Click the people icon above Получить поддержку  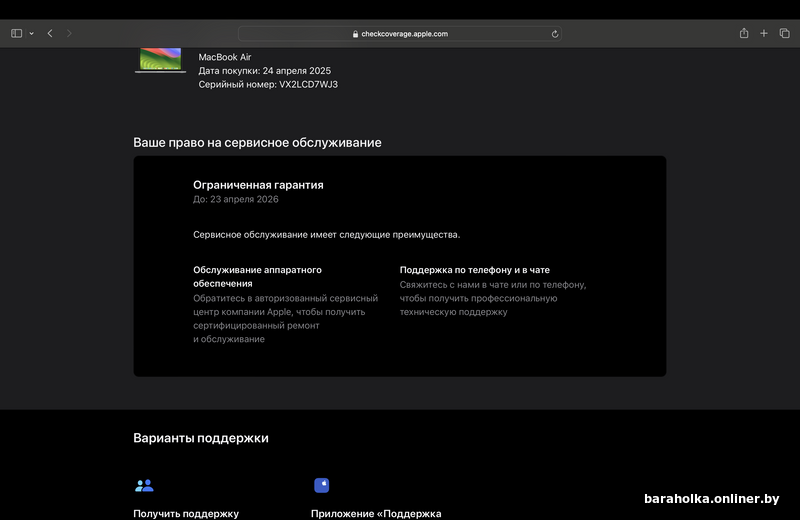coord(144,485)
